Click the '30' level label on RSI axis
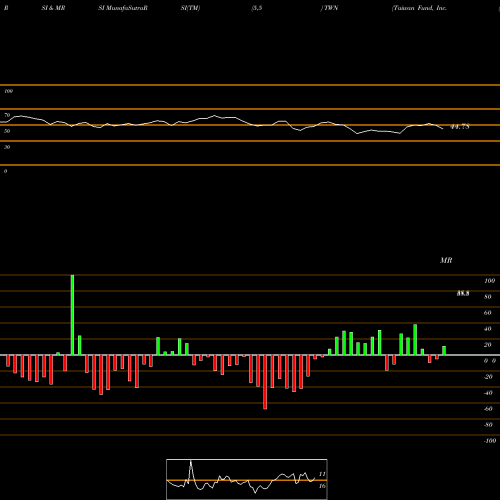500x500 pixels. 7,147
